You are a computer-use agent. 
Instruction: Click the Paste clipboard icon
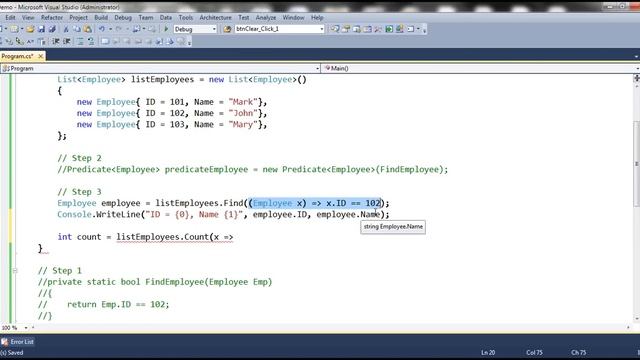[88, 29]
